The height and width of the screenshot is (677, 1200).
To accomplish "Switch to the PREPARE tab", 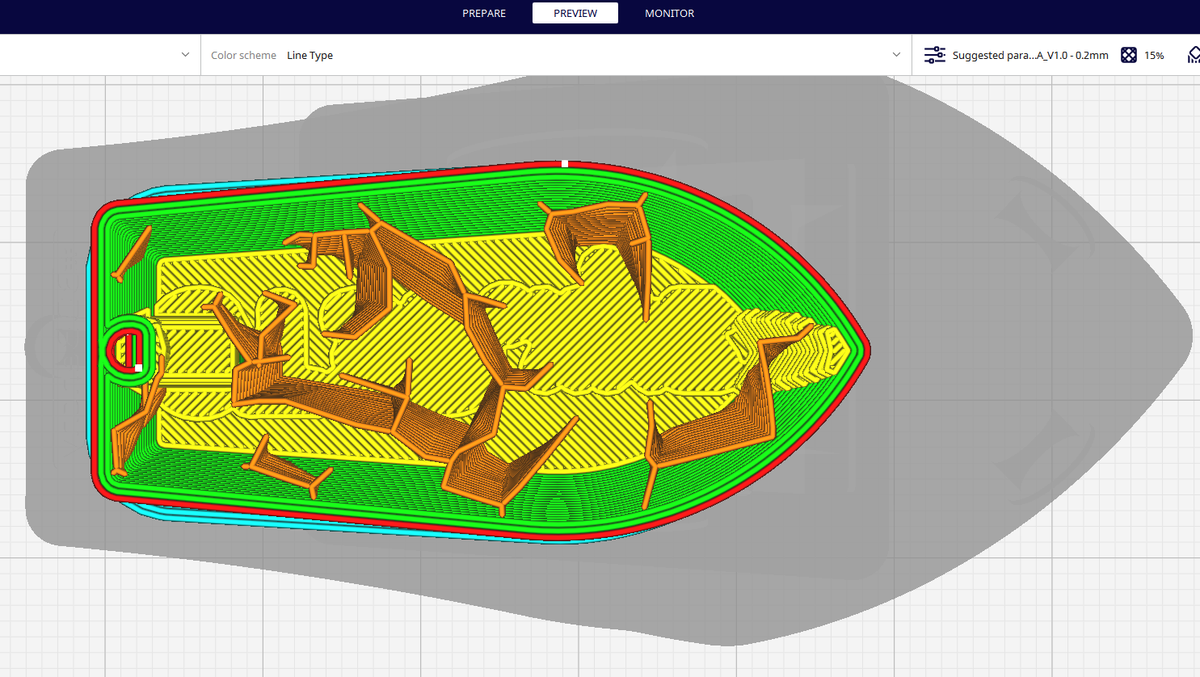I will (484, 13).
